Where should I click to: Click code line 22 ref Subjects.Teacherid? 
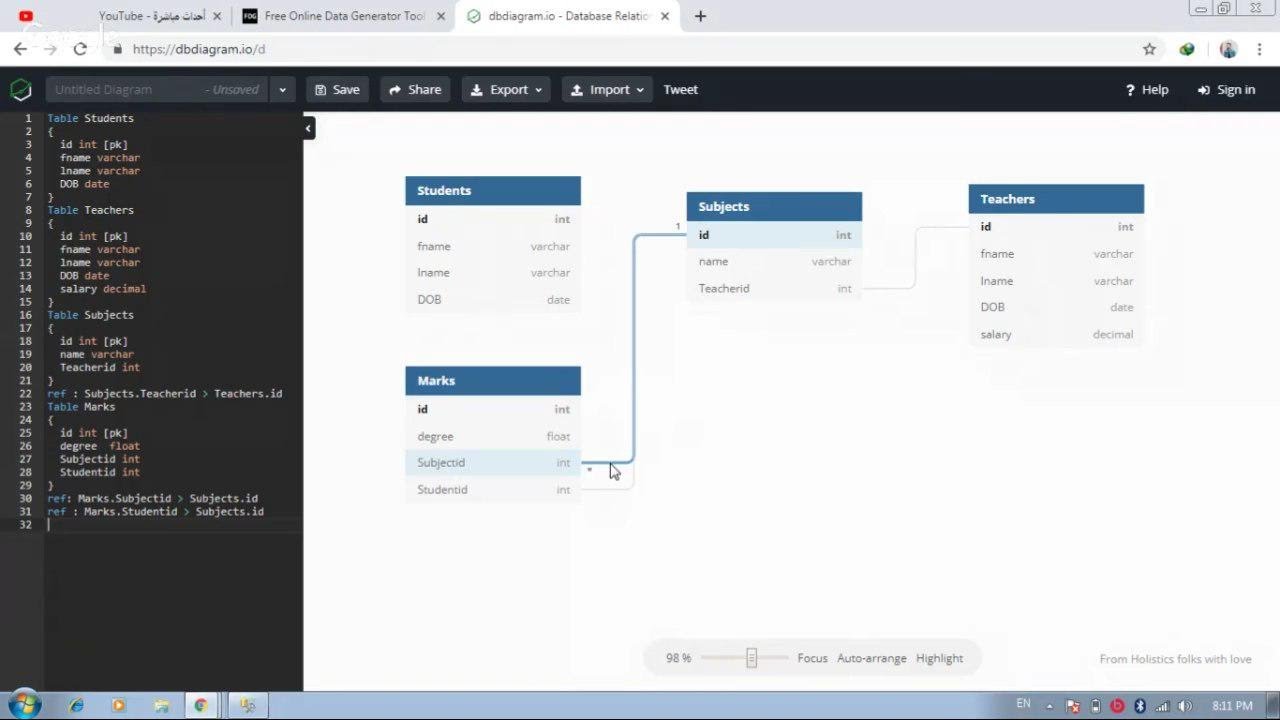click(165, 393)
